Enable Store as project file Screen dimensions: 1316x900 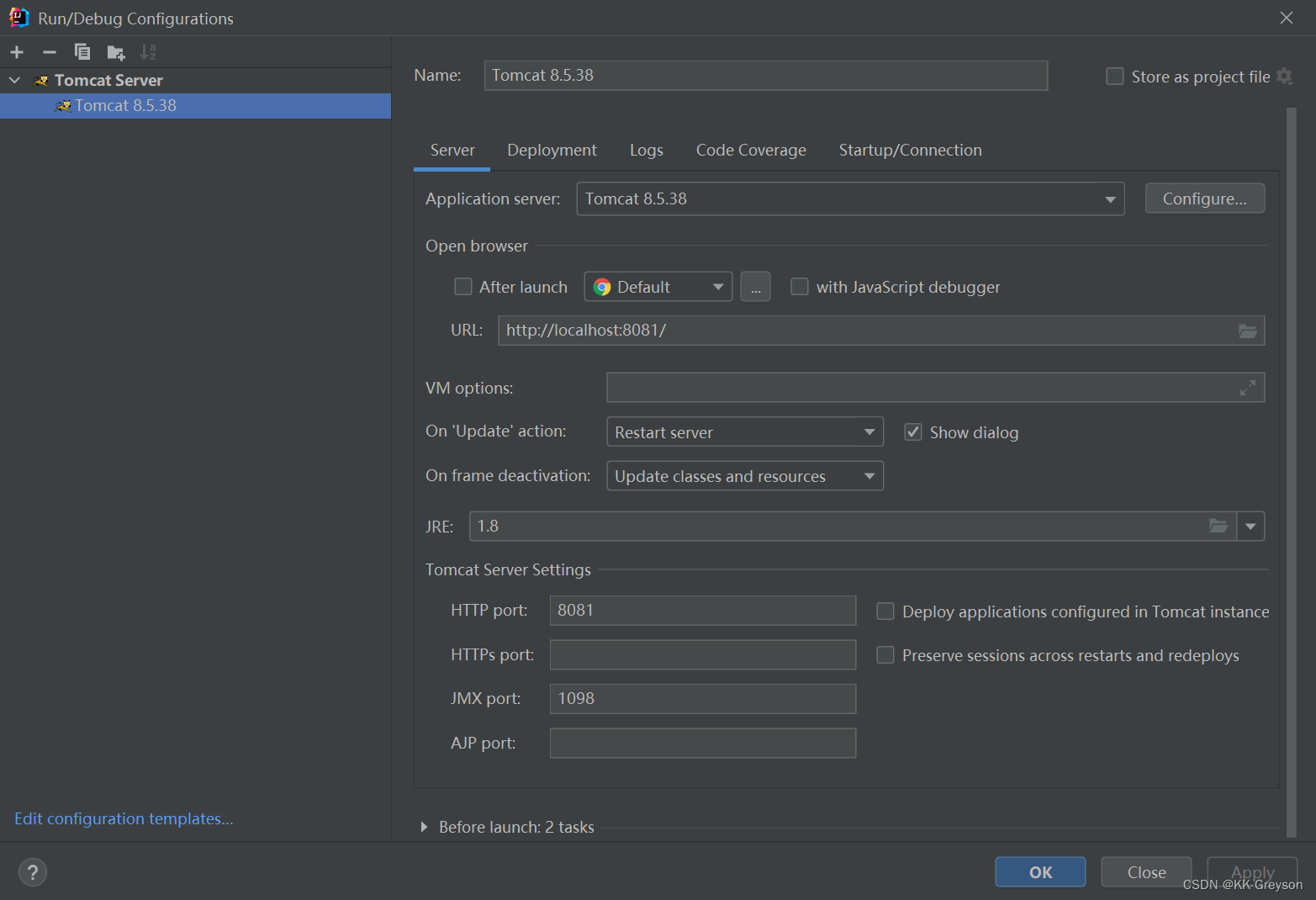[x=1115, y=77]
